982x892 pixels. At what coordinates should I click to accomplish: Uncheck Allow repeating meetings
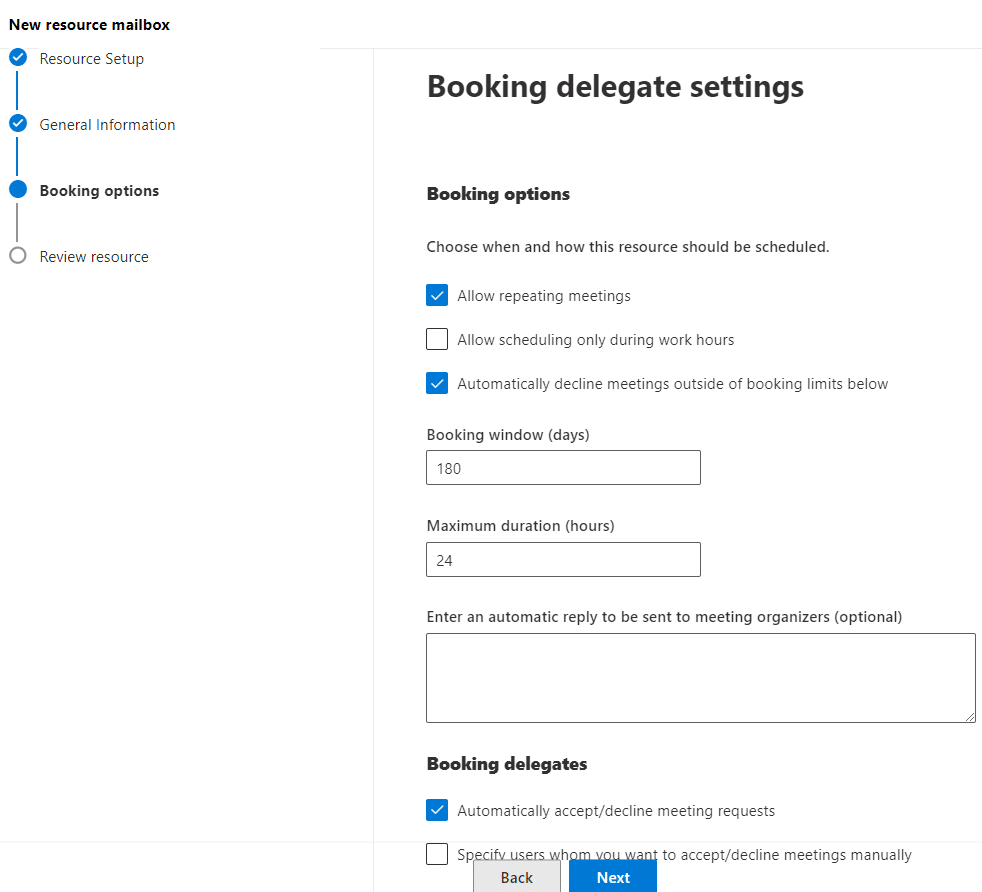(x=437, y=295)
